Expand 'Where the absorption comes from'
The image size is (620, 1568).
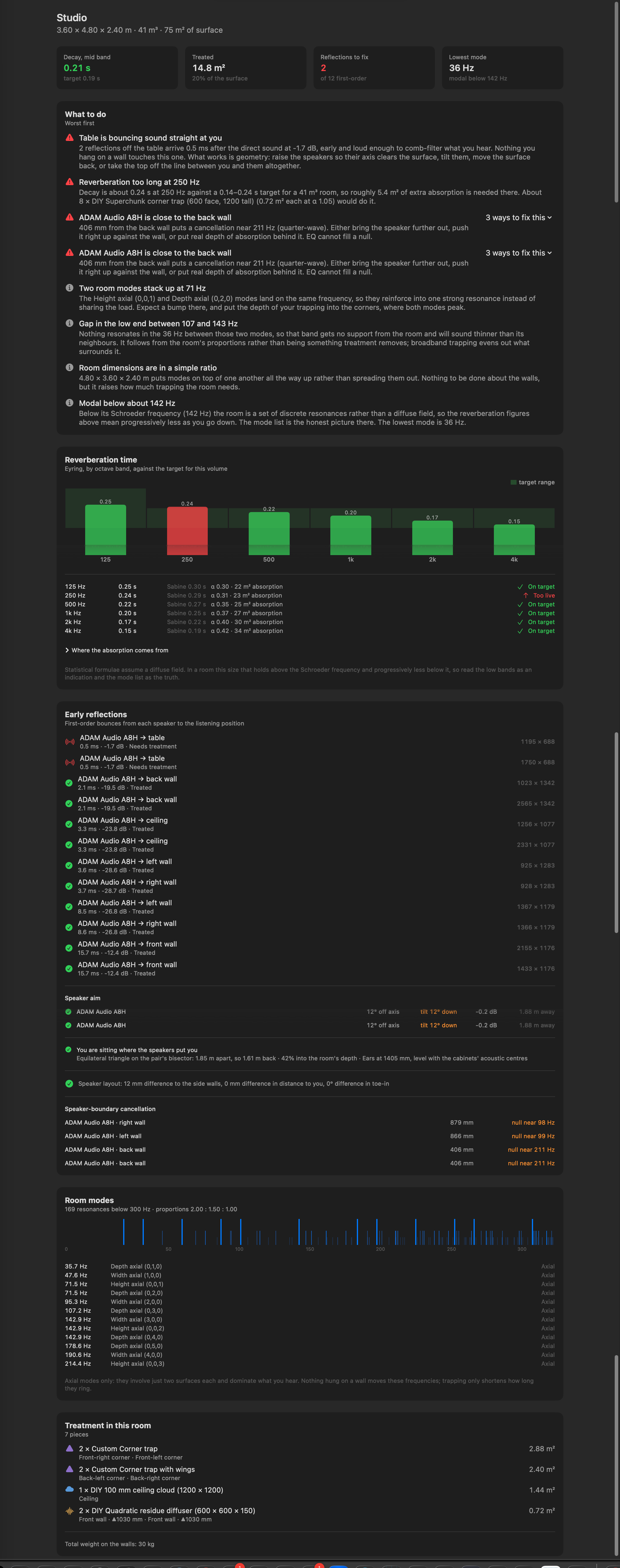click(117, 650)
